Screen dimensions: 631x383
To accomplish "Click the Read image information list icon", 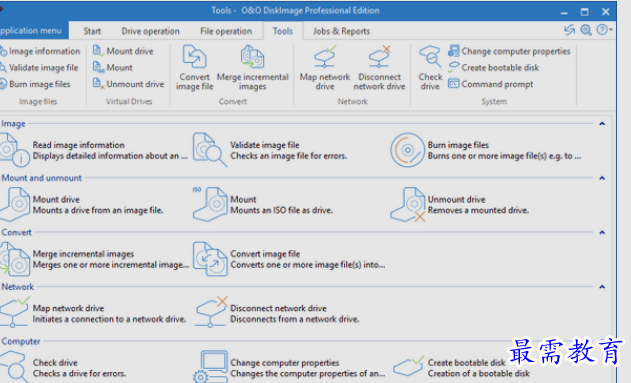I will [x=14, y=150].
